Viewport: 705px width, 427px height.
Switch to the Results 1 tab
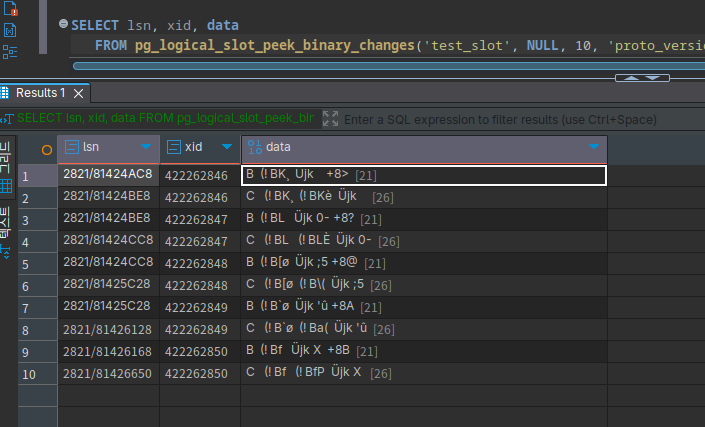pos(40,93)
